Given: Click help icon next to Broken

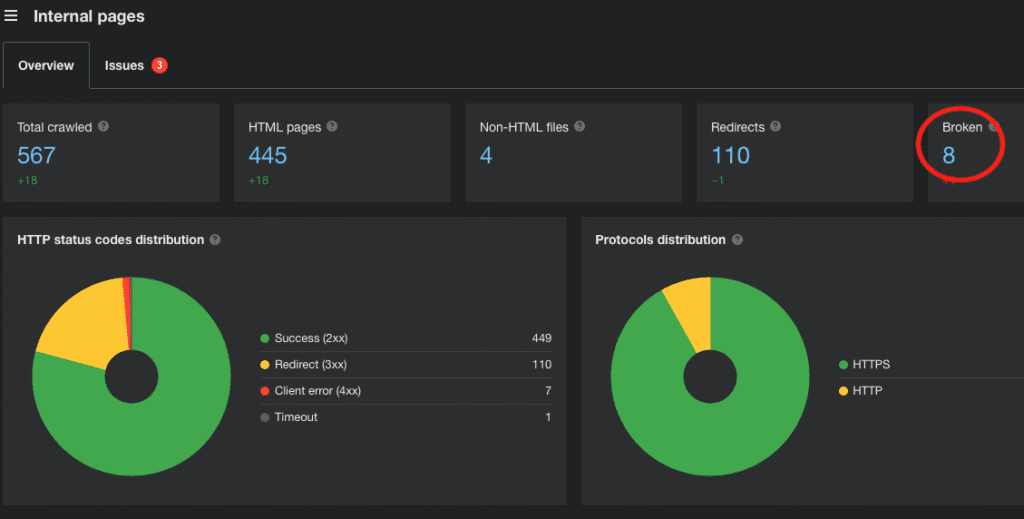Looking at the screenshot, I should (x=994, y=127).
